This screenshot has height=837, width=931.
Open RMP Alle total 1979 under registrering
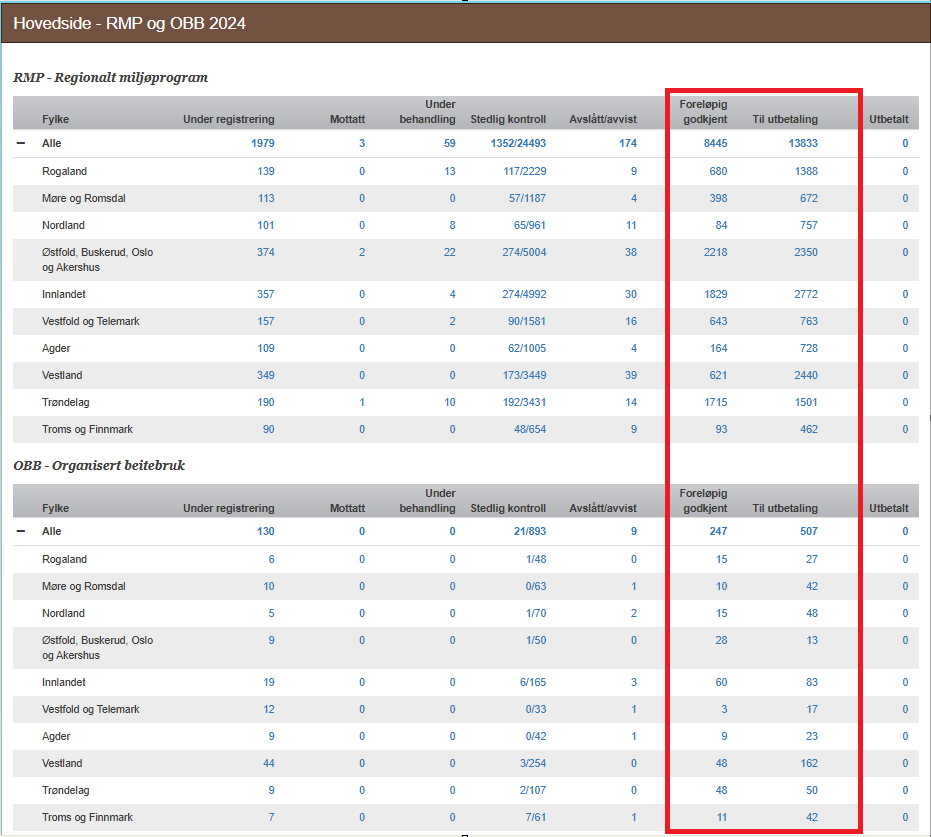pos(262,144)
